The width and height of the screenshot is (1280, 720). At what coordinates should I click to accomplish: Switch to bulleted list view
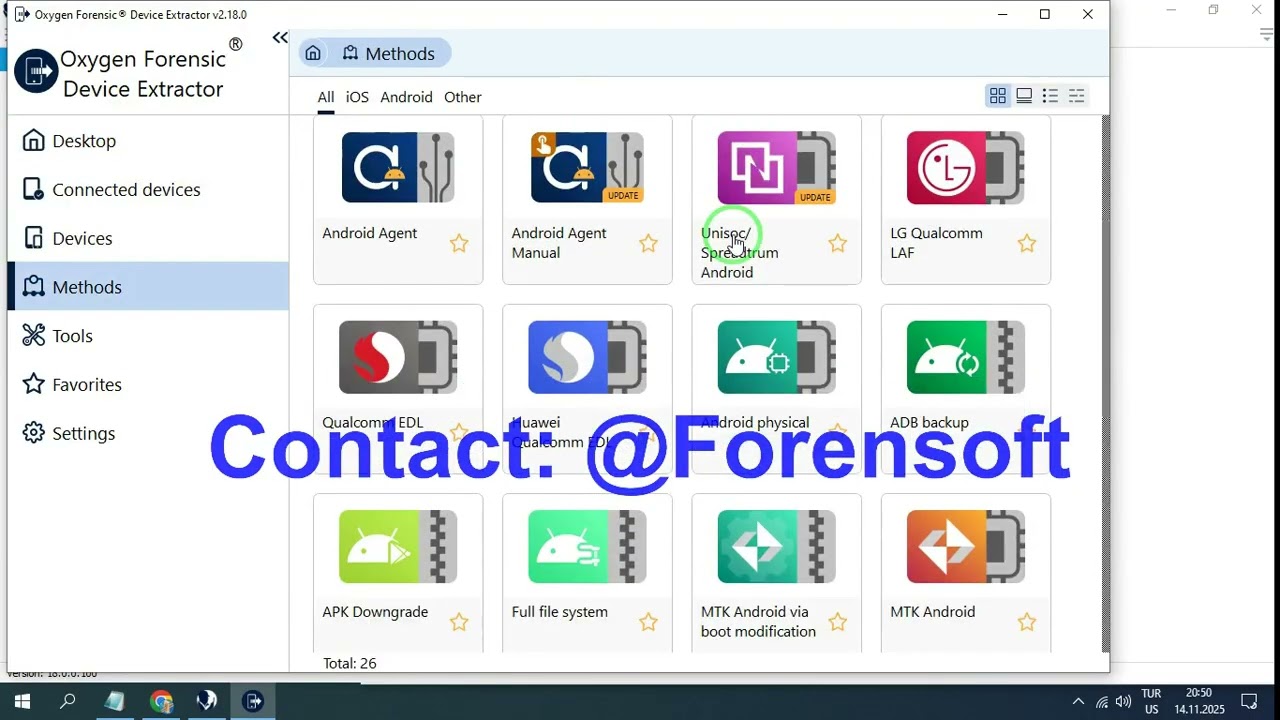click(1050, 96)
